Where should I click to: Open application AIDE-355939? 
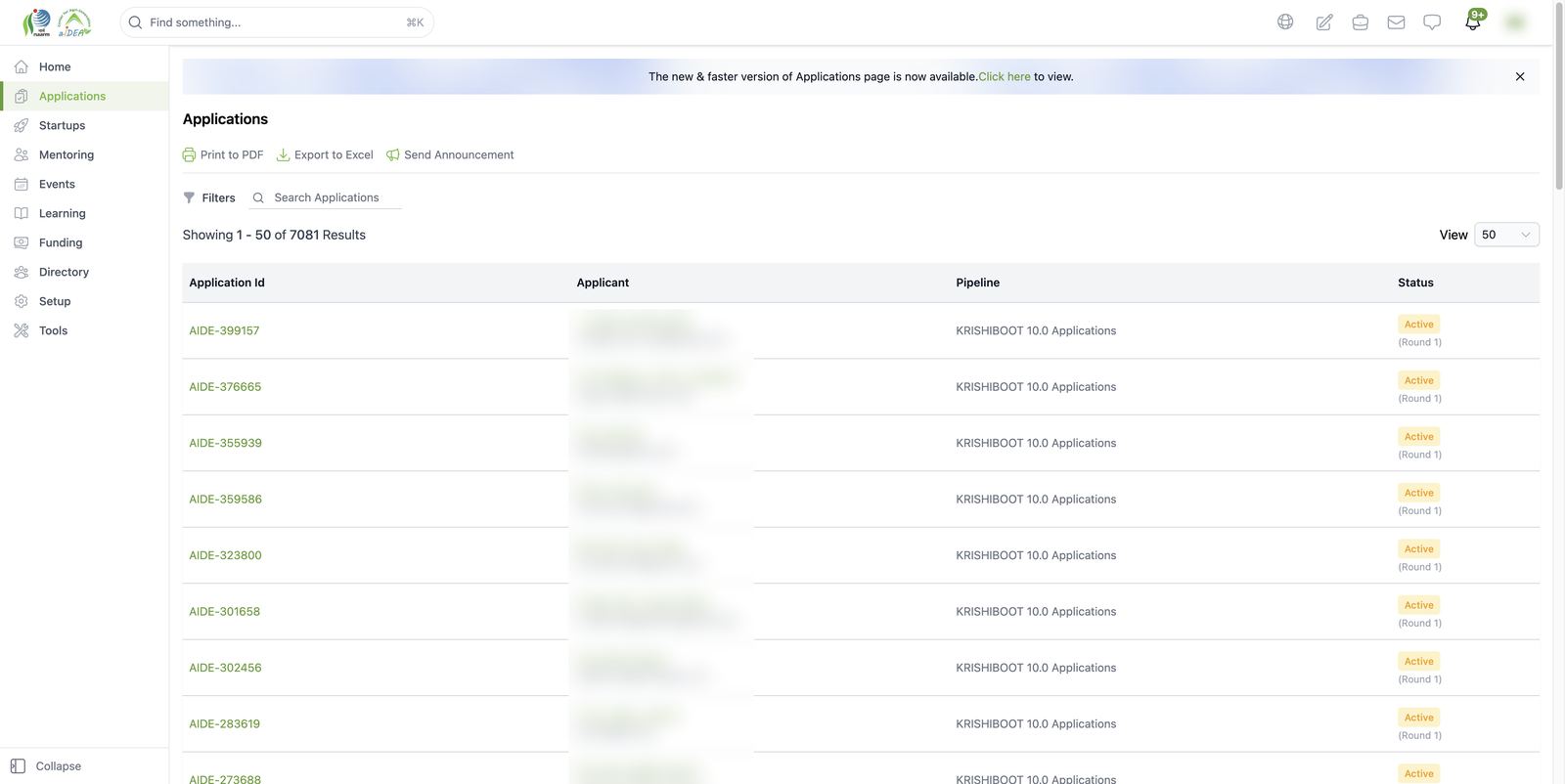tap(225, 443)
